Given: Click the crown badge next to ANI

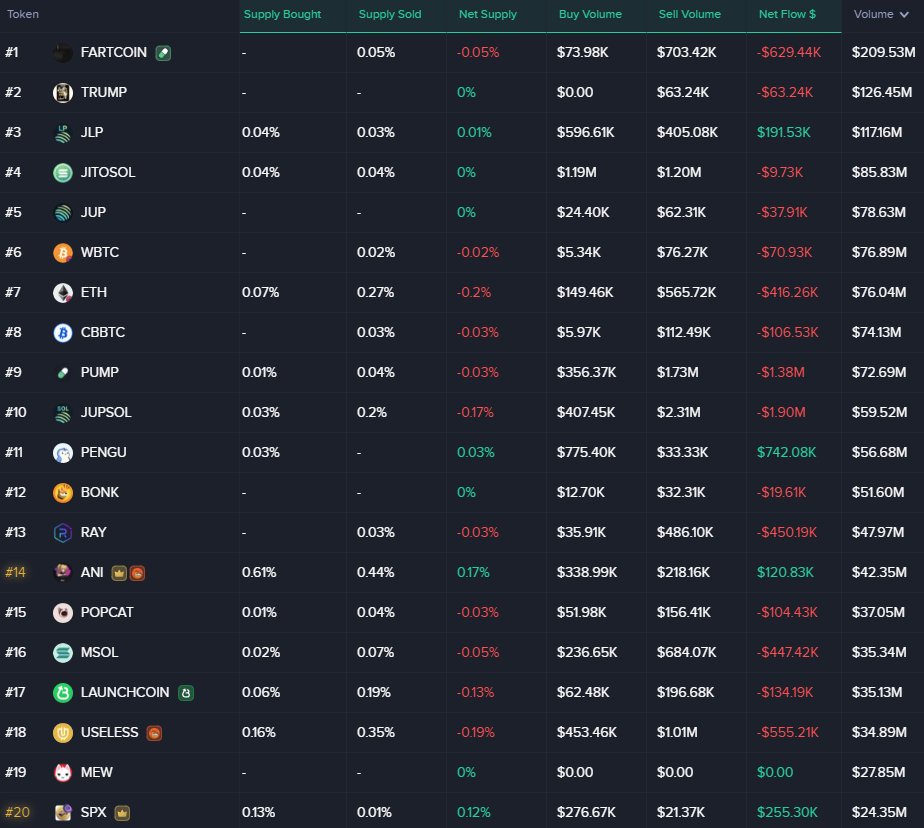Looking at the screenshot, I should (x=119, y=573).
